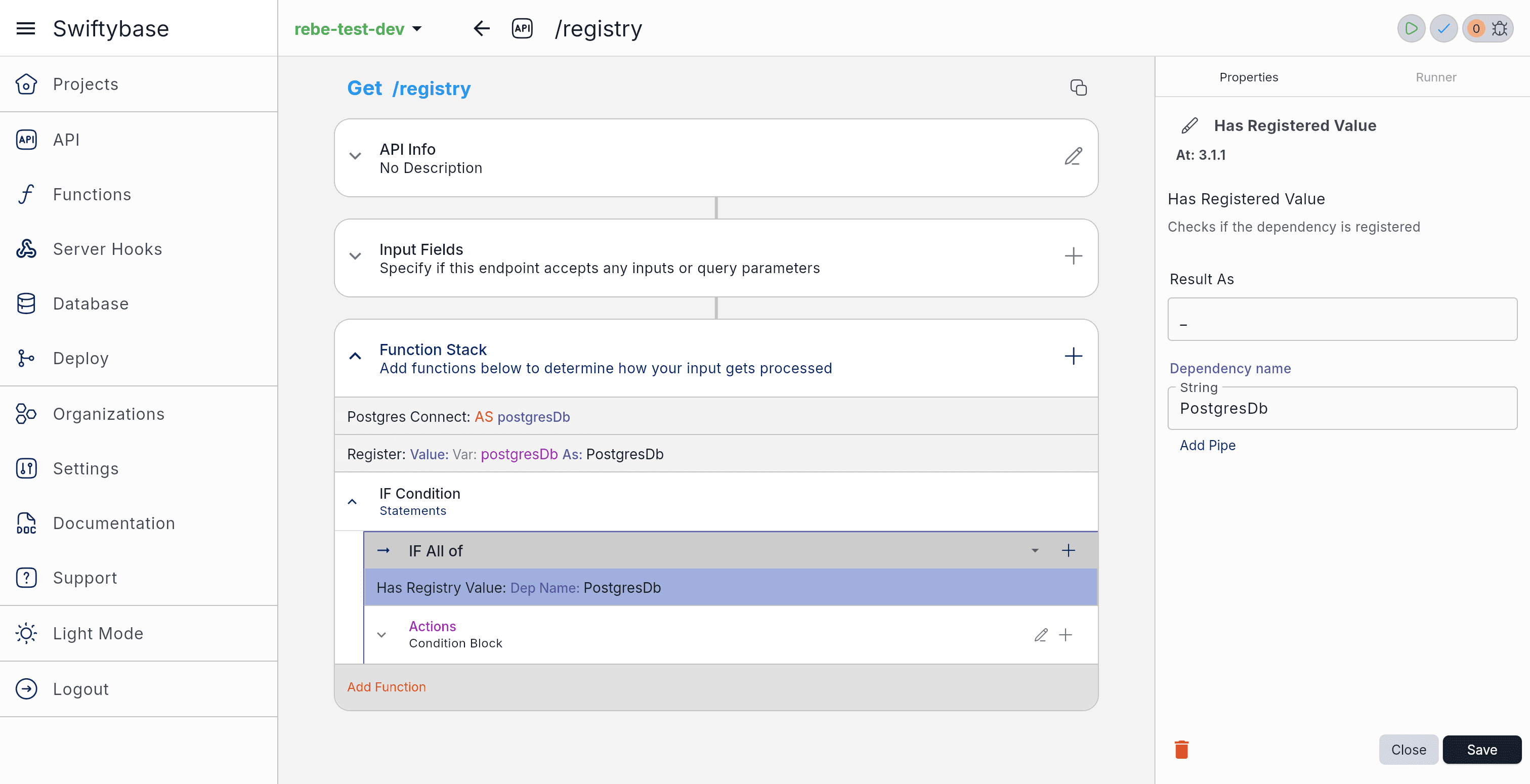Screen dimensions: 1530x784
Task: Click the Add Pipe link
Action: click(1207, 446)
